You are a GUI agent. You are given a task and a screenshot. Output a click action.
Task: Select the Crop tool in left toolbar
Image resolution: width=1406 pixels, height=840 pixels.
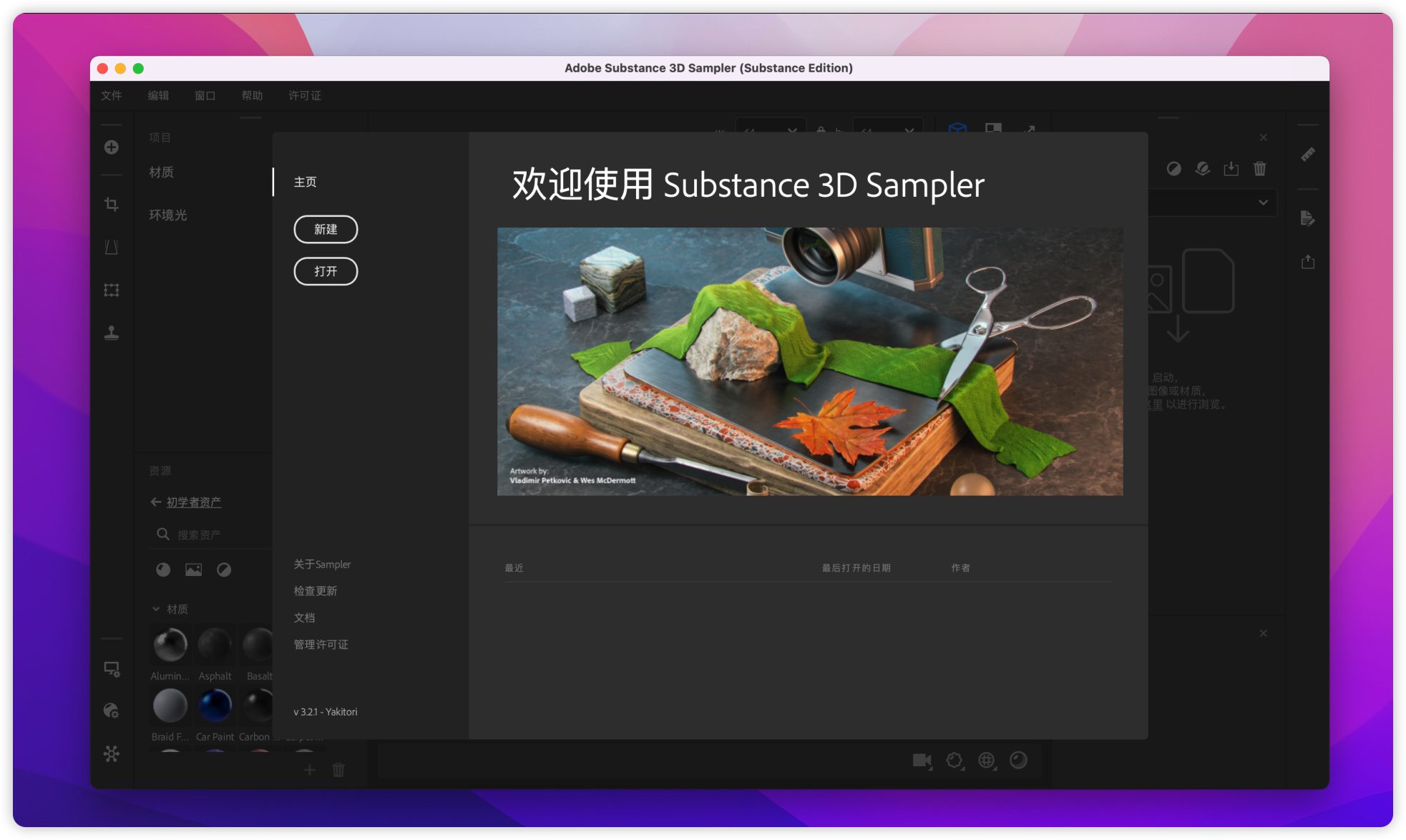click(x=112, y=205)
